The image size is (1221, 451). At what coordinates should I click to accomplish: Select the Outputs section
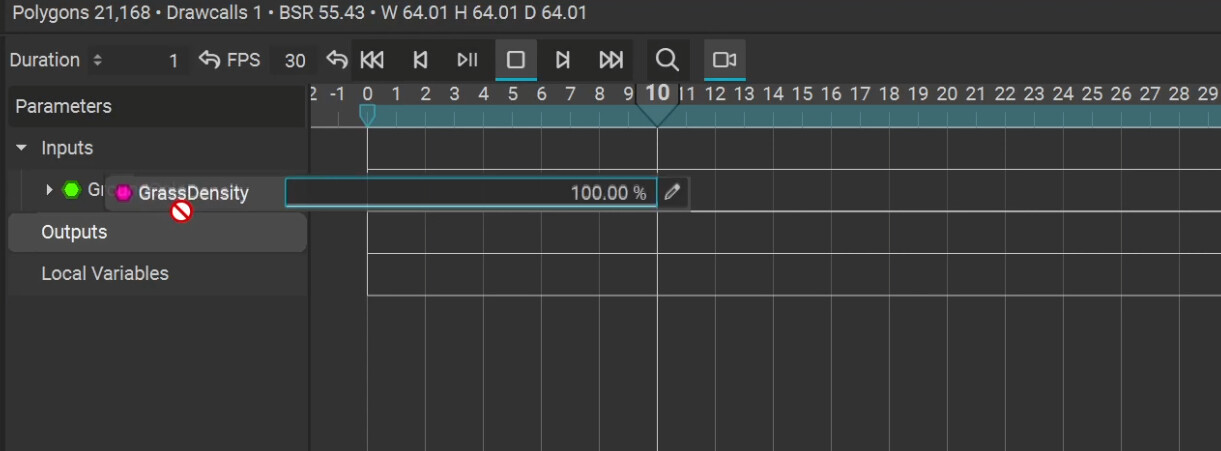tap(74, 232)
